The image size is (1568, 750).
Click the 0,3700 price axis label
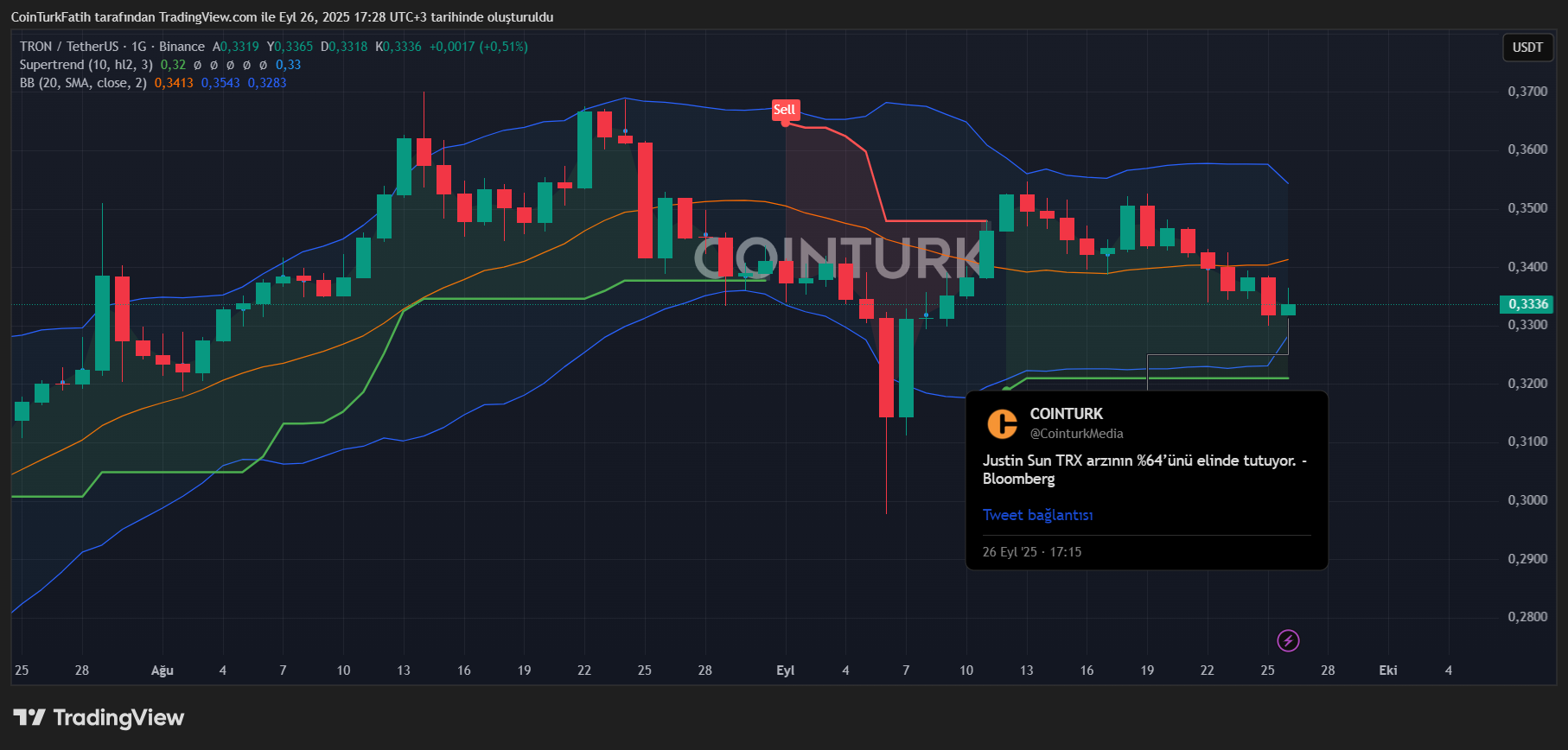(x=1527, y=92)
